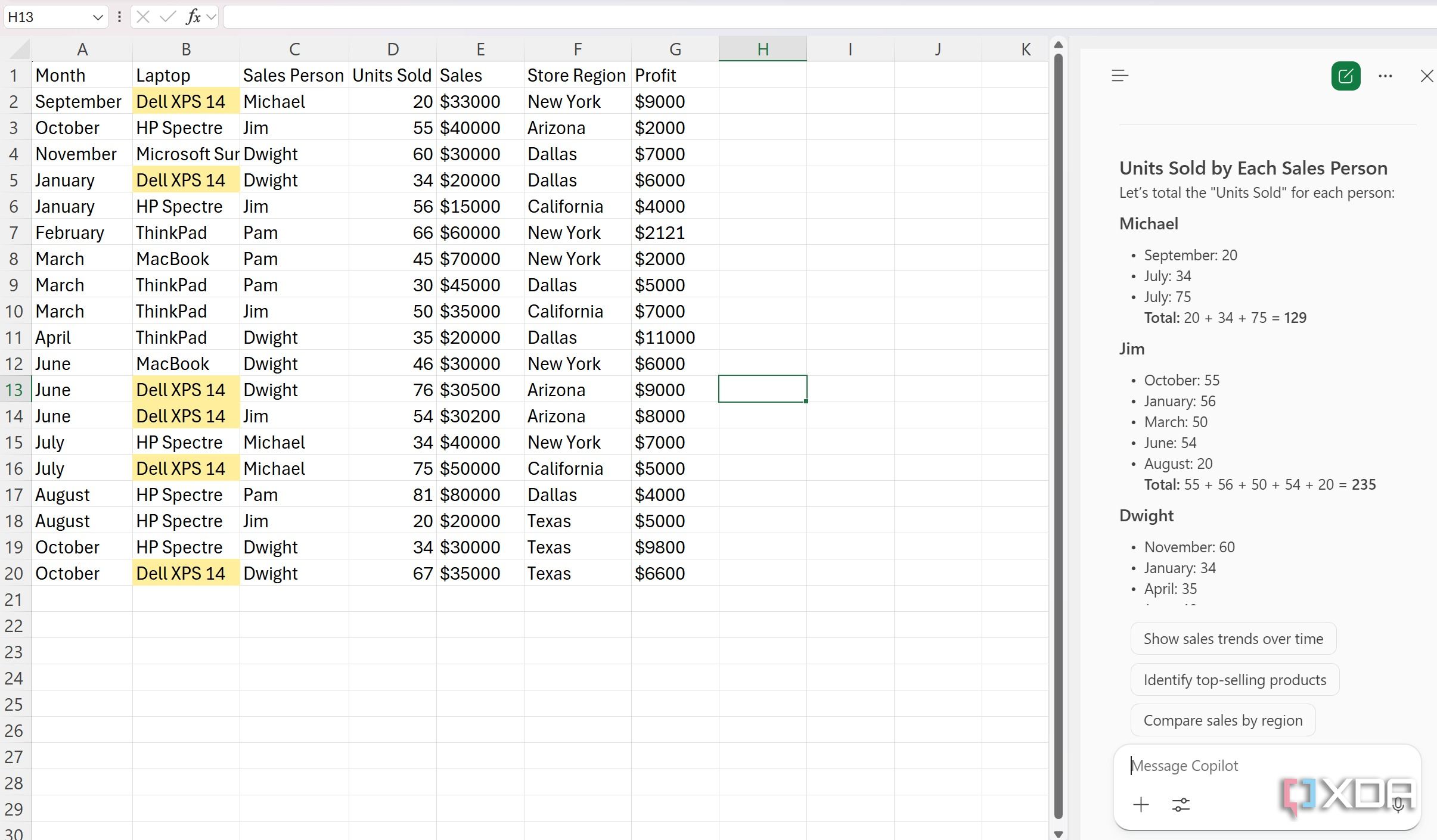
Task: Select column A header
Action: point(82,49)
